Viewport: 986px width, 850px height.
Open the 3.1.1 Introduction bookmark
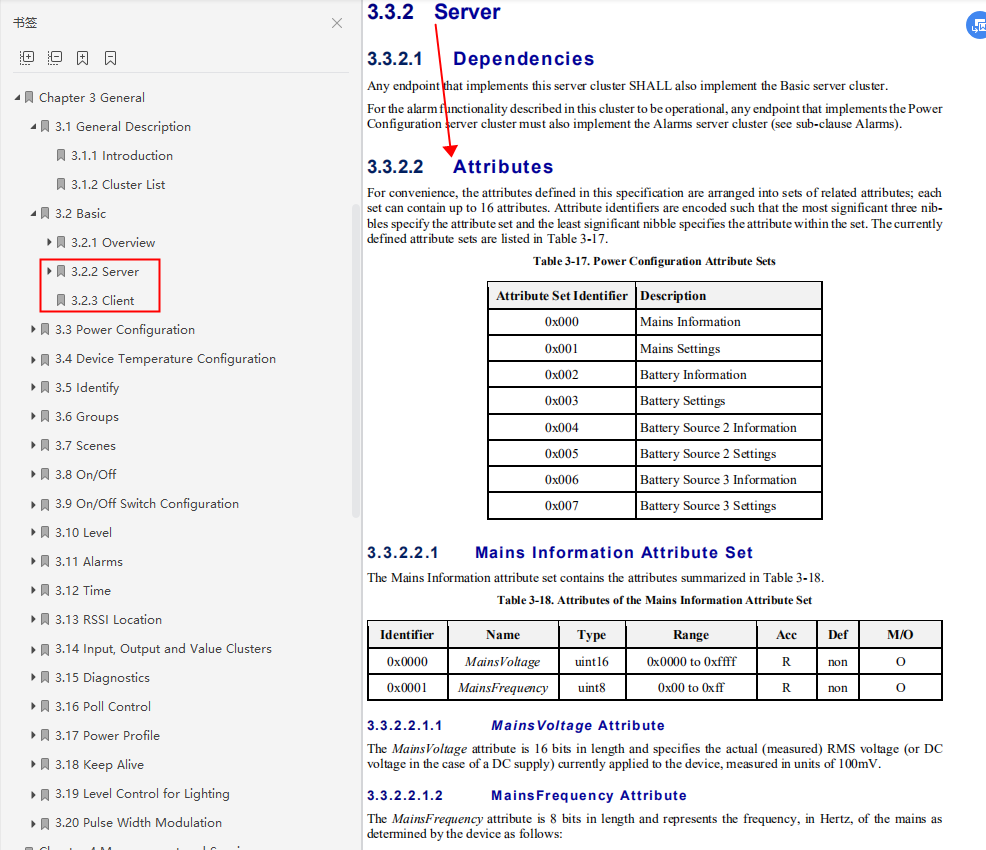tap(121, 155)
